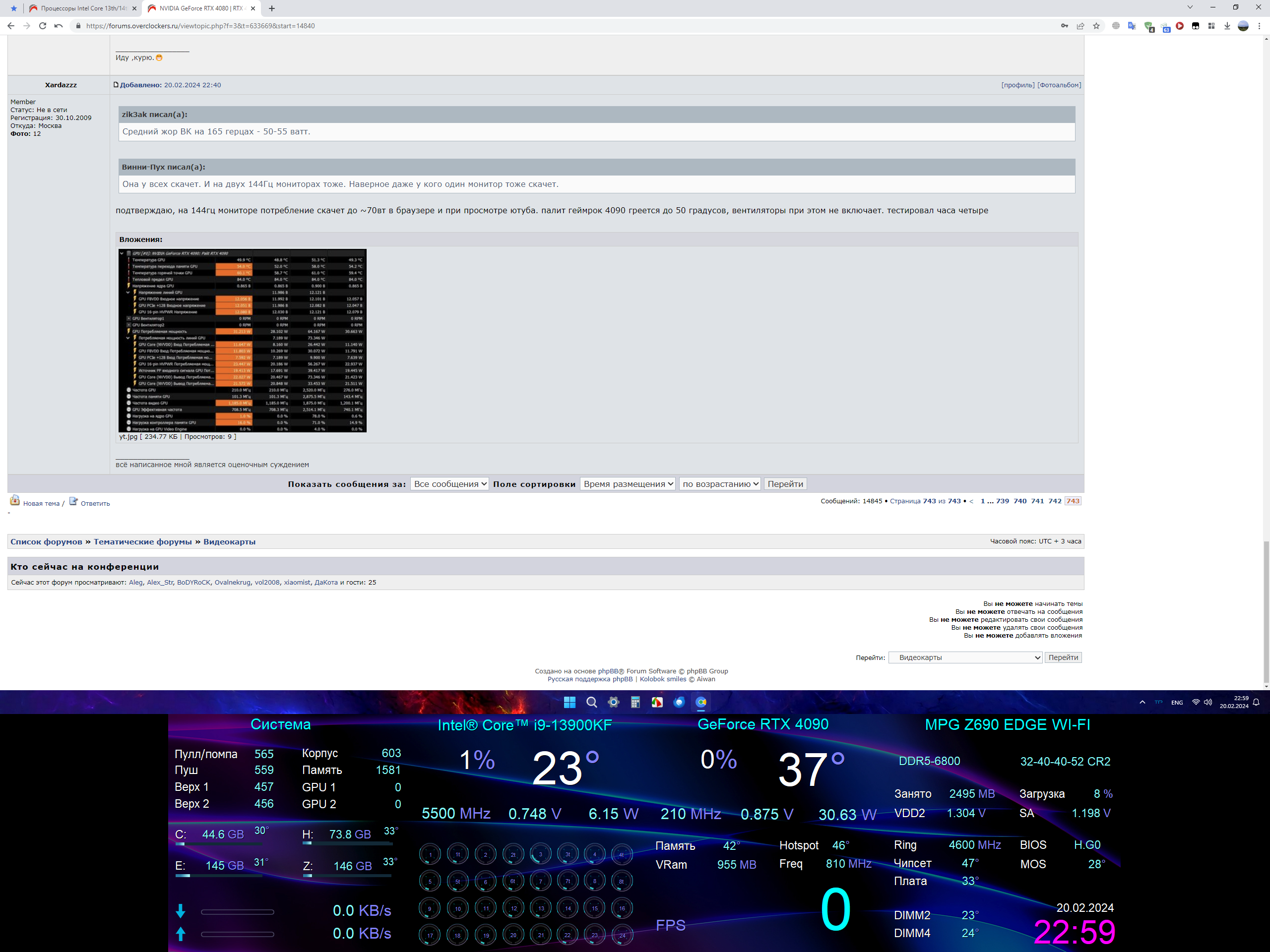Screen dimensions: 1270x952
Task: Expand the по возрастанию order dropdown
Action: (x=720, y=484)
